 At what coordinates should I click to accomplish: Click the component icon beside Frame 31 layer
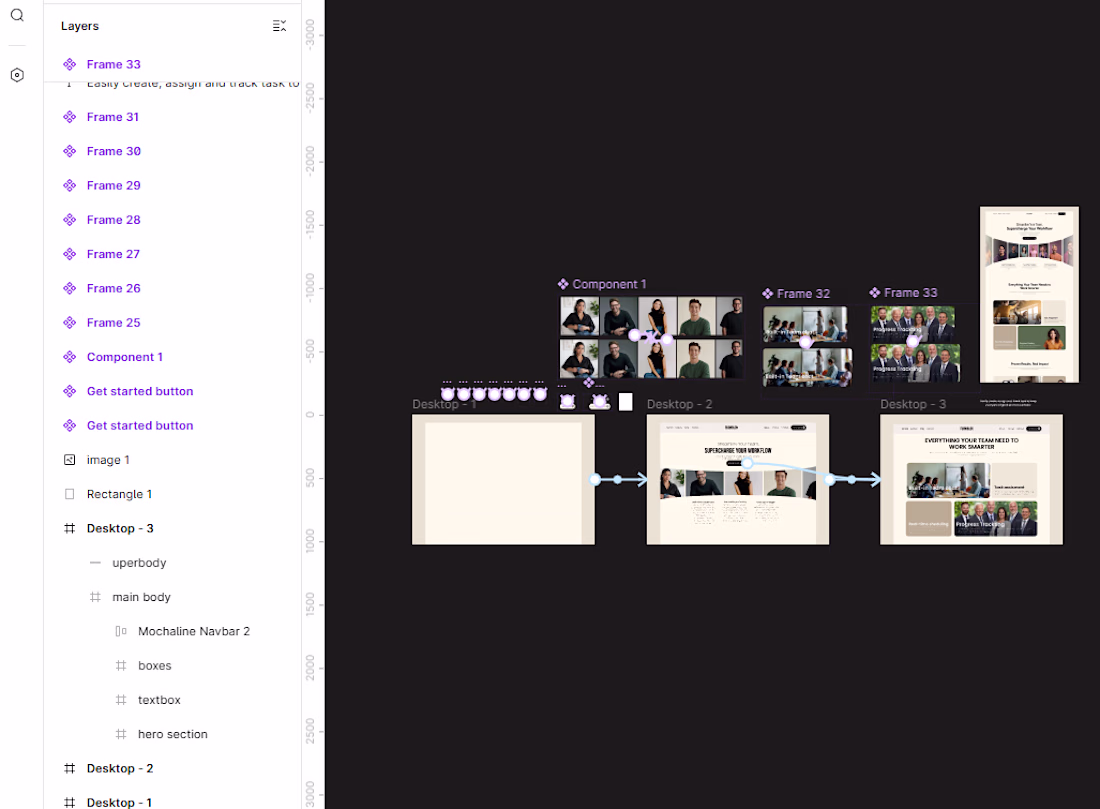69,117
